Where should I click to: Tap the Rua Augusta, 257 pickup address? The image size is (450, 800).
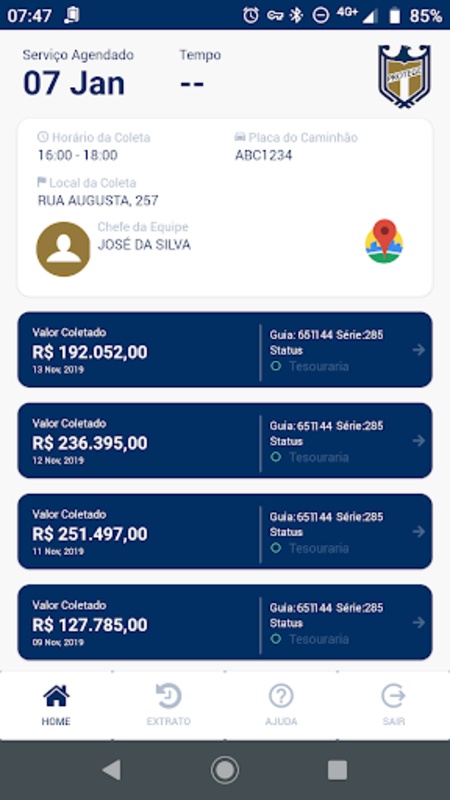click(x=98, y=201)
